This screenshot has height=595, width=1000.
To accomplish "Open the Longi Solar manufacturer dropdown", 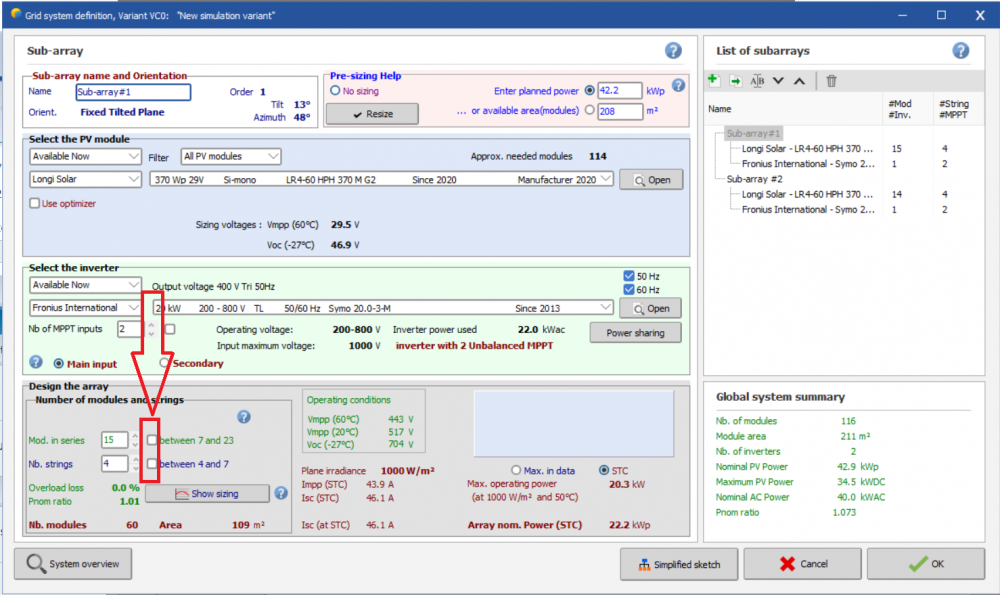I will [85, 180].
